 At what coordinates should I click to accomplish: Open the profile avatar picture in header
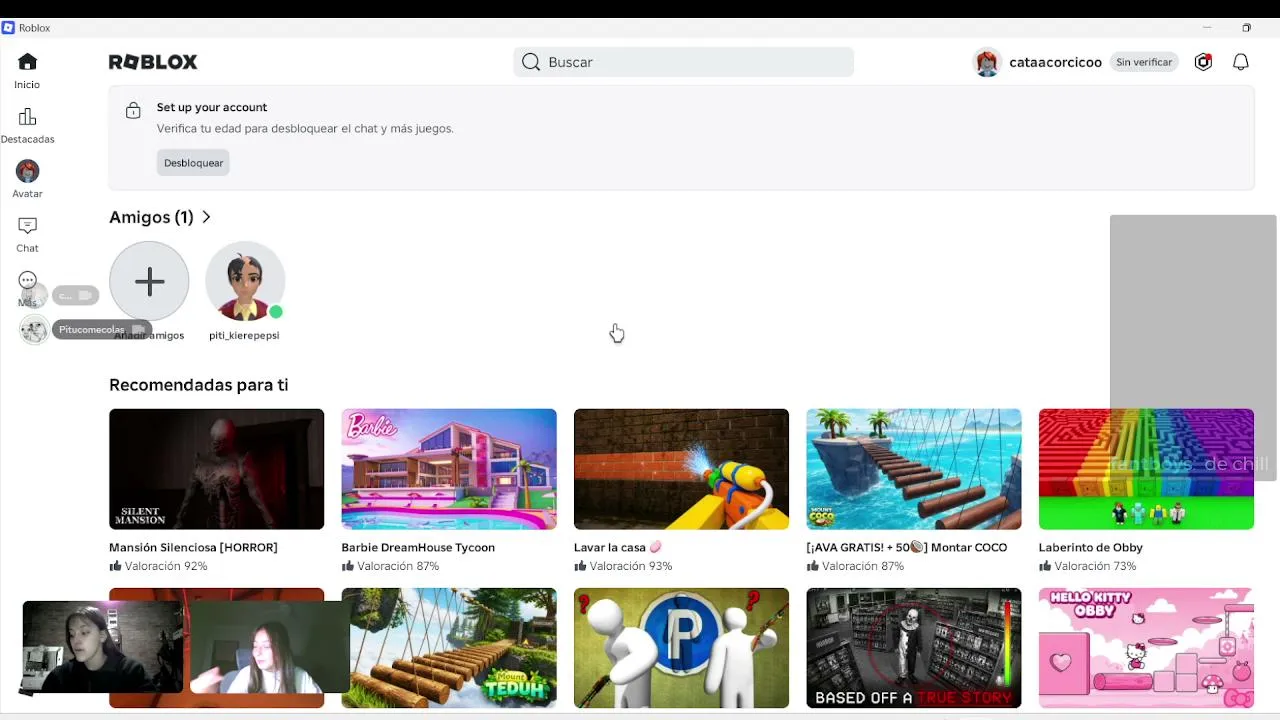click(x=987, y=62)
